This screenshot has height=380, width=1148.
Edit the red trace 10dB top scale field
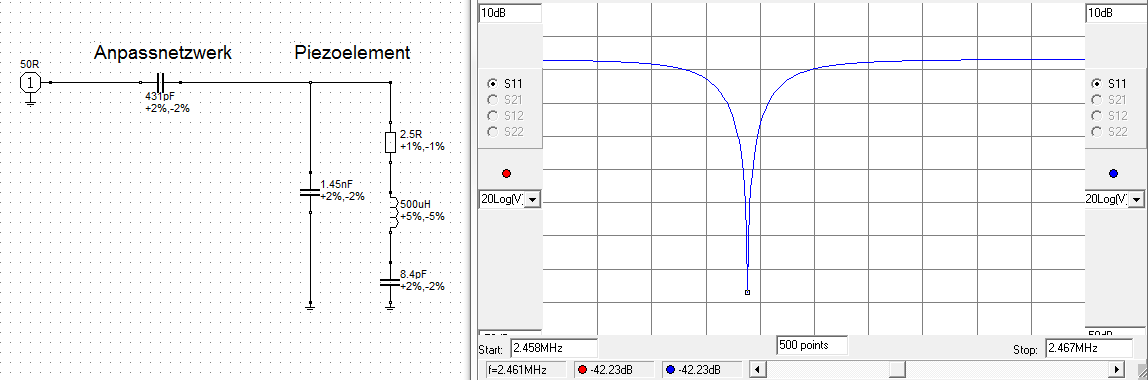coord(510,13)
